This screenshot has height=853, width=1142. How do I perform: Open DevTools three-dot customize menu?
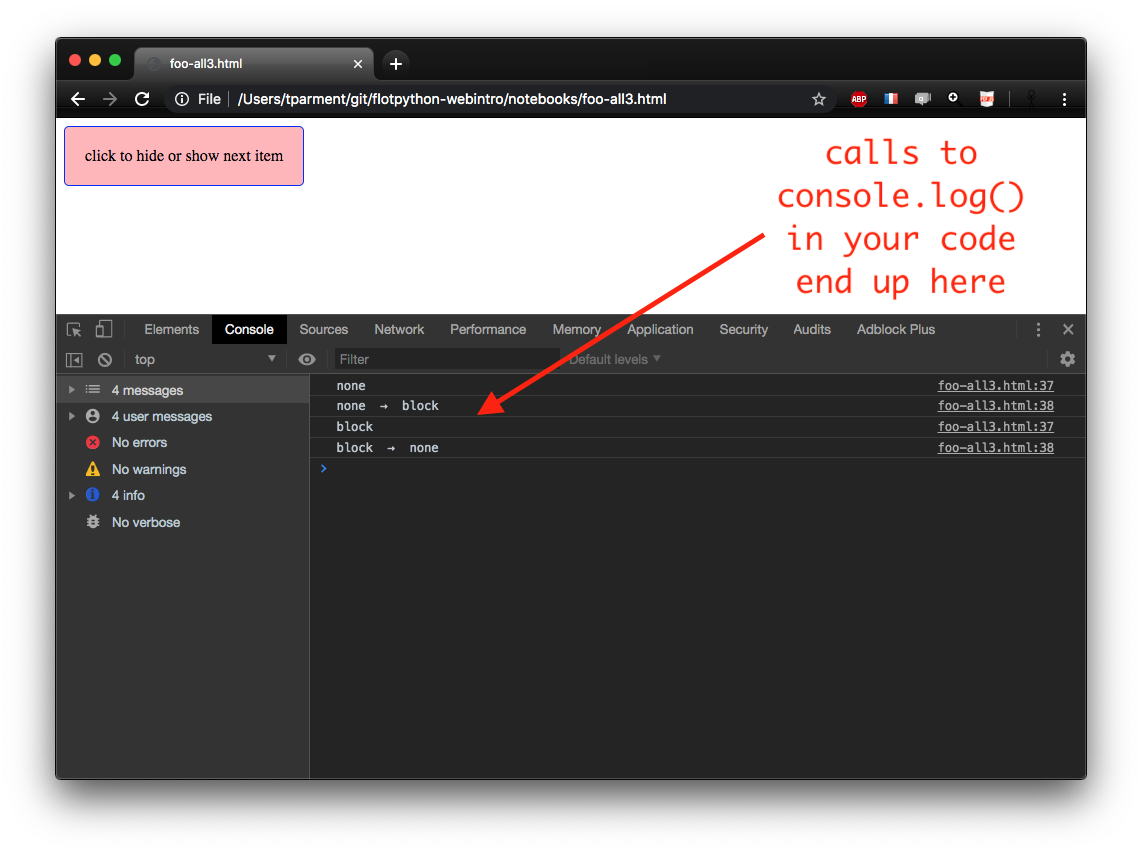1038,330
